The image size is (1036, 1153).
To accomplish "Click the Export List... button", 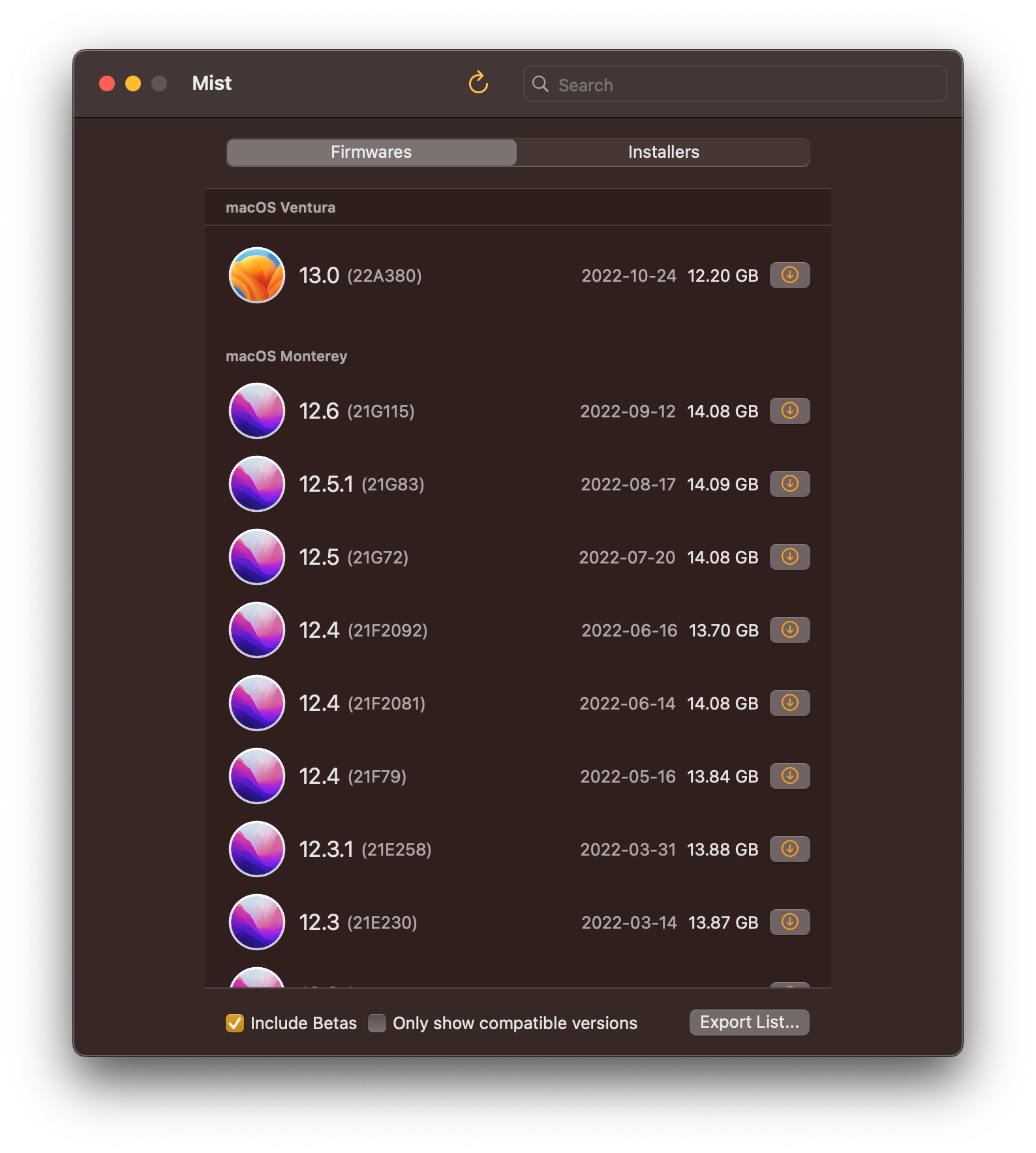I will tap(750, 1022).
